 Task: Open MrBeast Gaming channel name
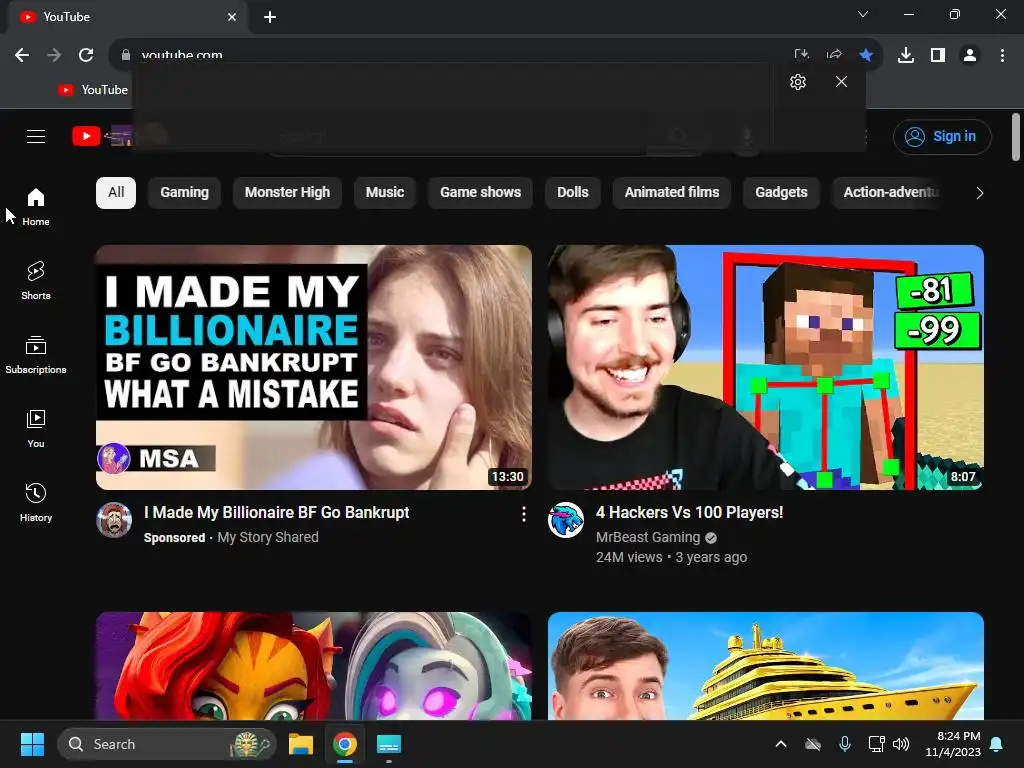648,537
